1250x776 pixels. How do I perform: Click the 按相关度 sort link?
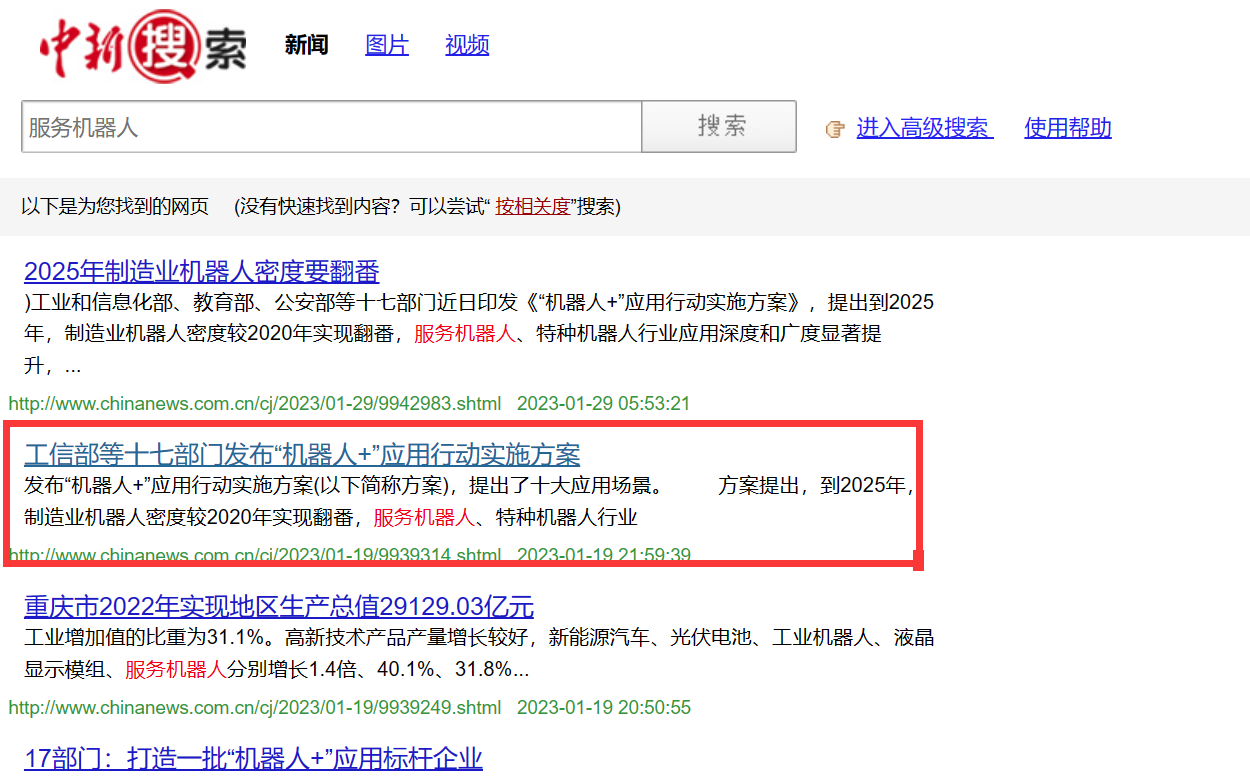click(533, 207)
